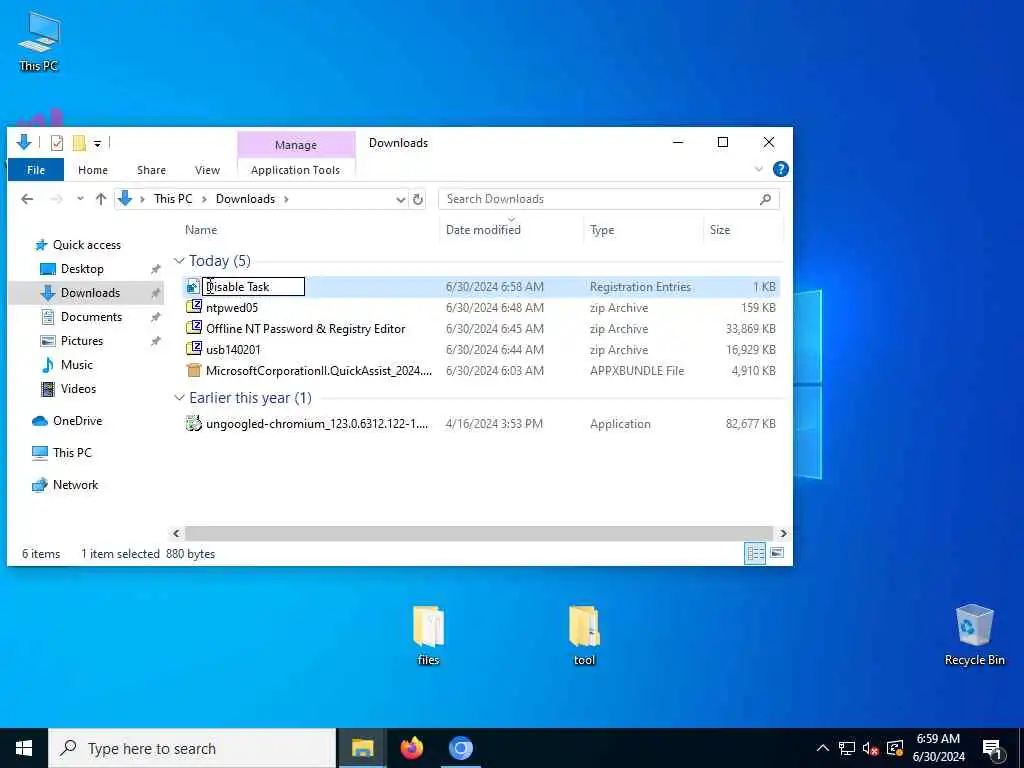
Task: Click the ungoogled-chromium installer icon
Action: tap(193, 423)
